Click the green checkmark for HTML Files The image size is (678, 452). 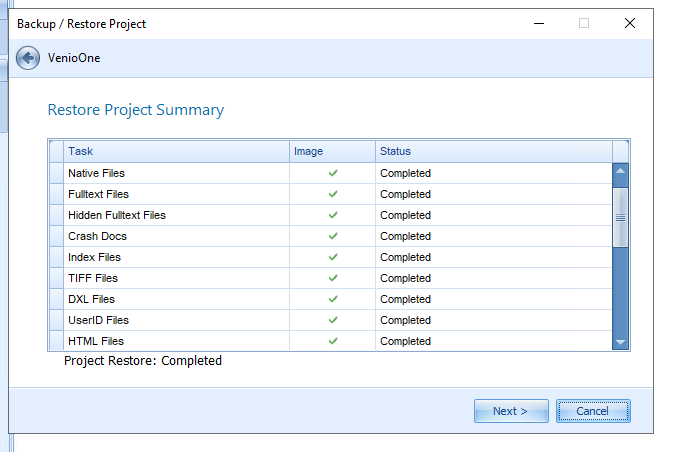(333, 341)
